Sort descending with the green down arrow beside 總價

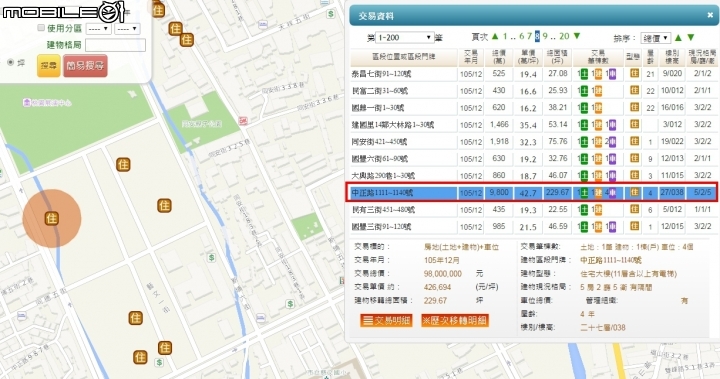[x=691, y=37]
